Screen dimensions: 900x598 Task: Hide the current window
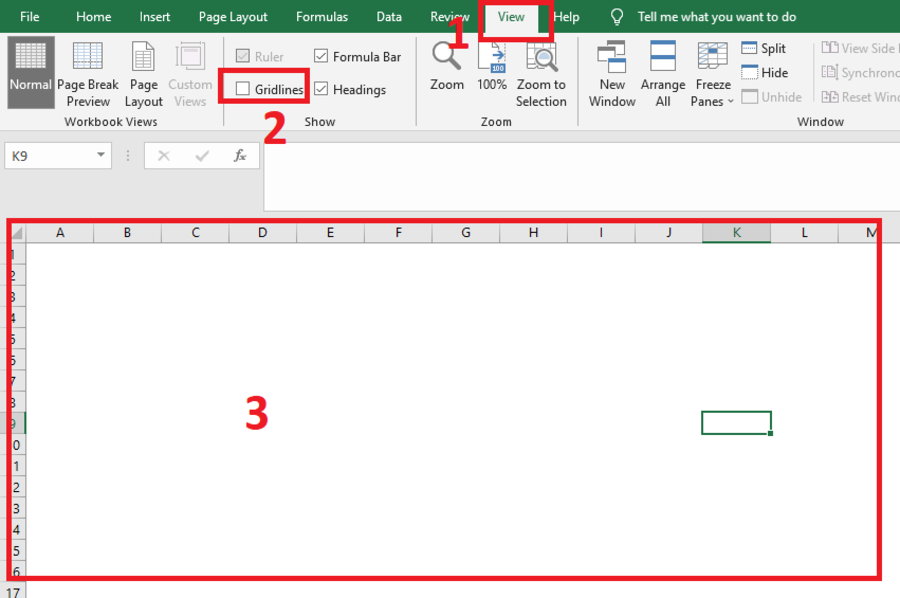click(x=765, y=72)
